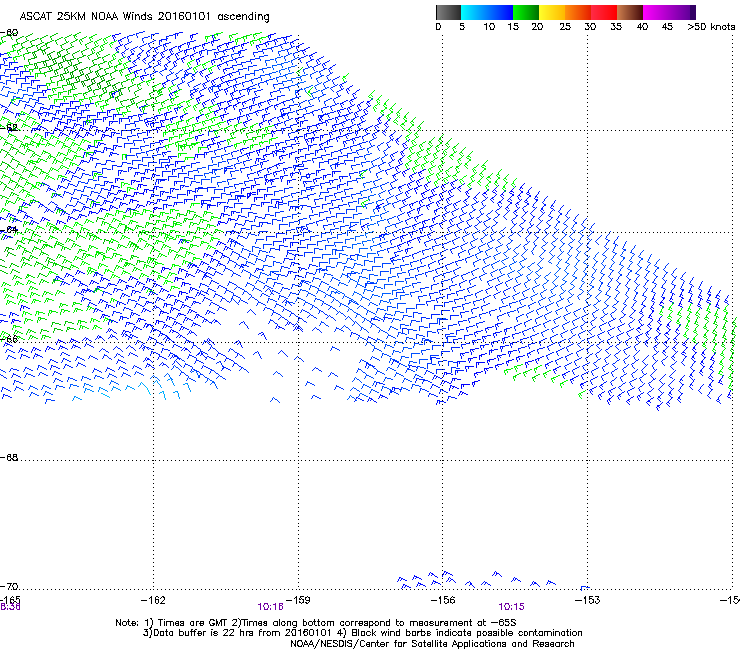Choose the magenta 40–45 knots color bar segment

click(656, 12)
